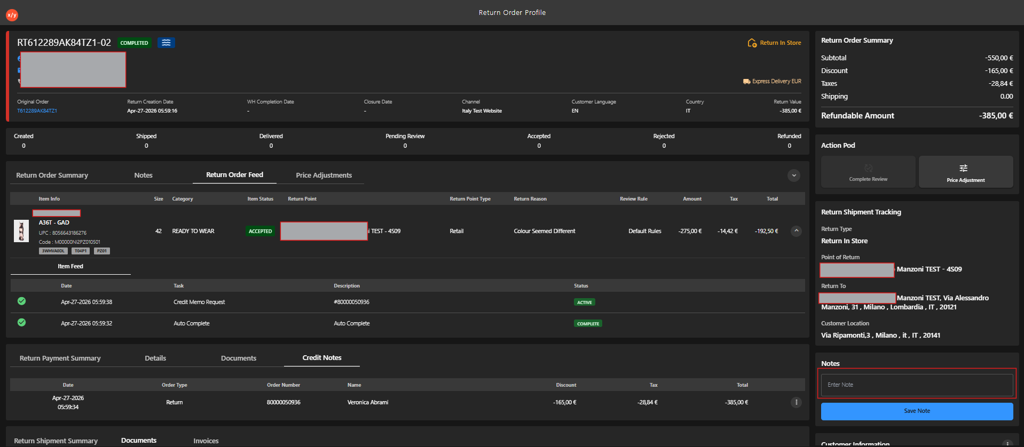1024x447 pixels.
Task: Open original order T612289AK84TZ1 link
Action: pos(37,111)
